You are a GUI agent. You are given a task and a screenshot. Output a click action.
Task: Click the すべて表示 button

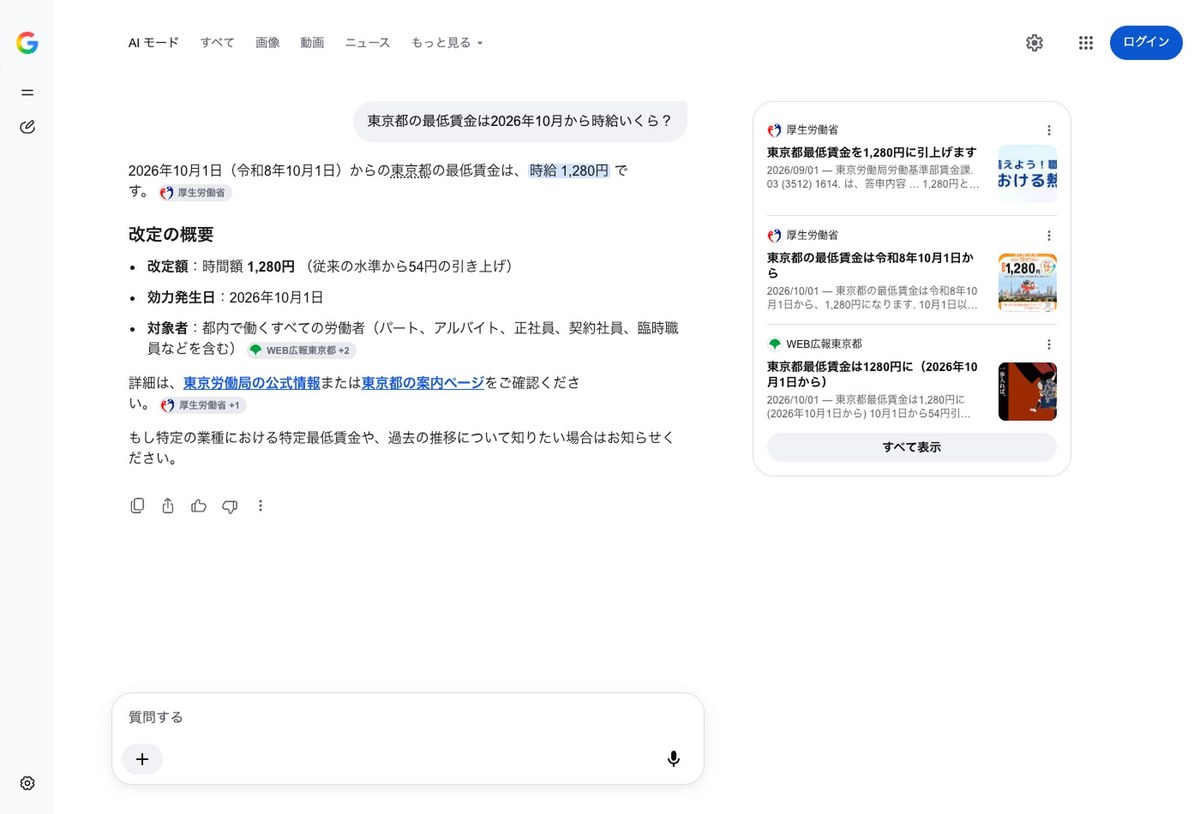tap(911, 447)
